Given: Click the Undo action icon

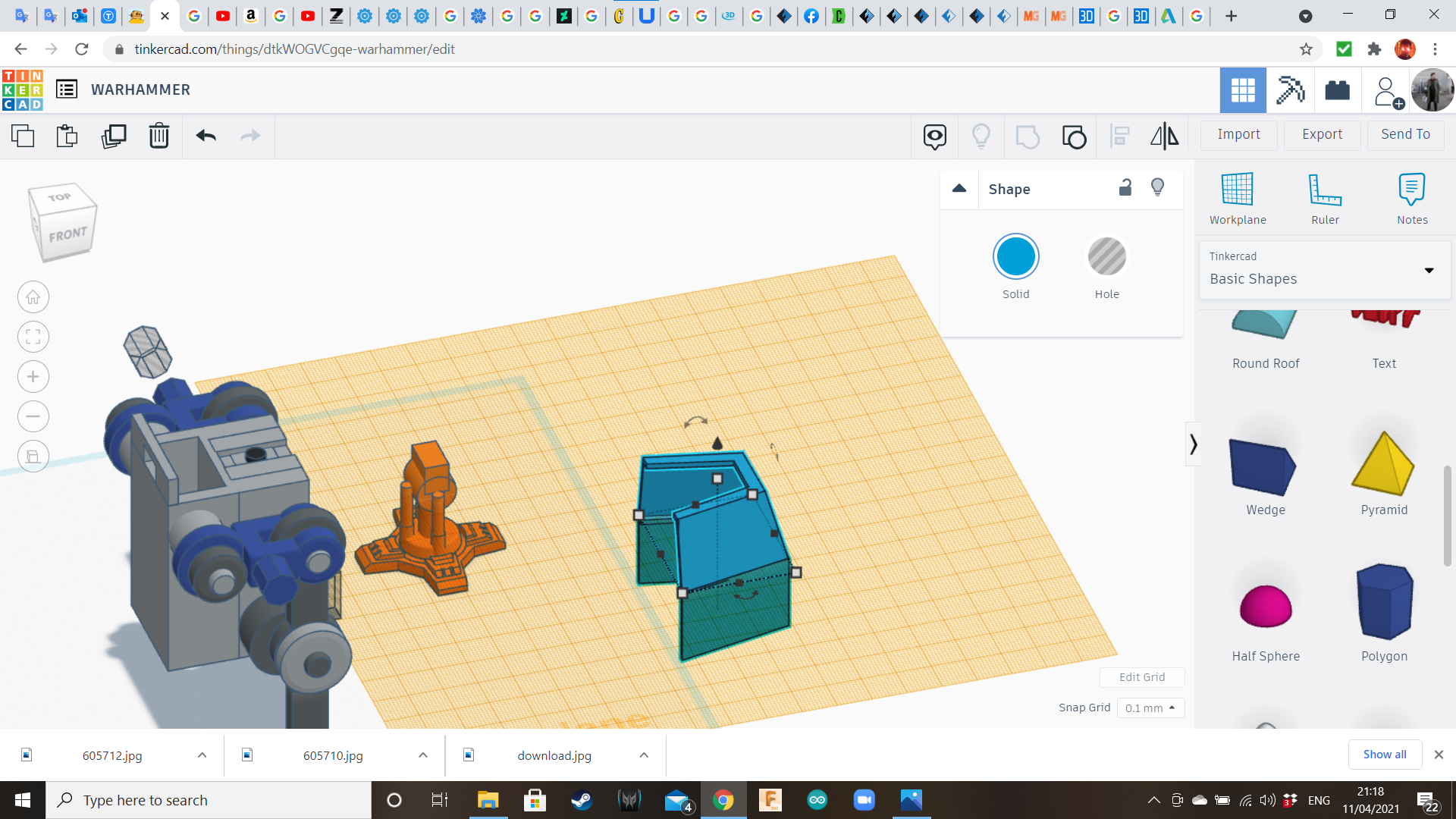Looking at the screenshot, I should coord(206,135).
